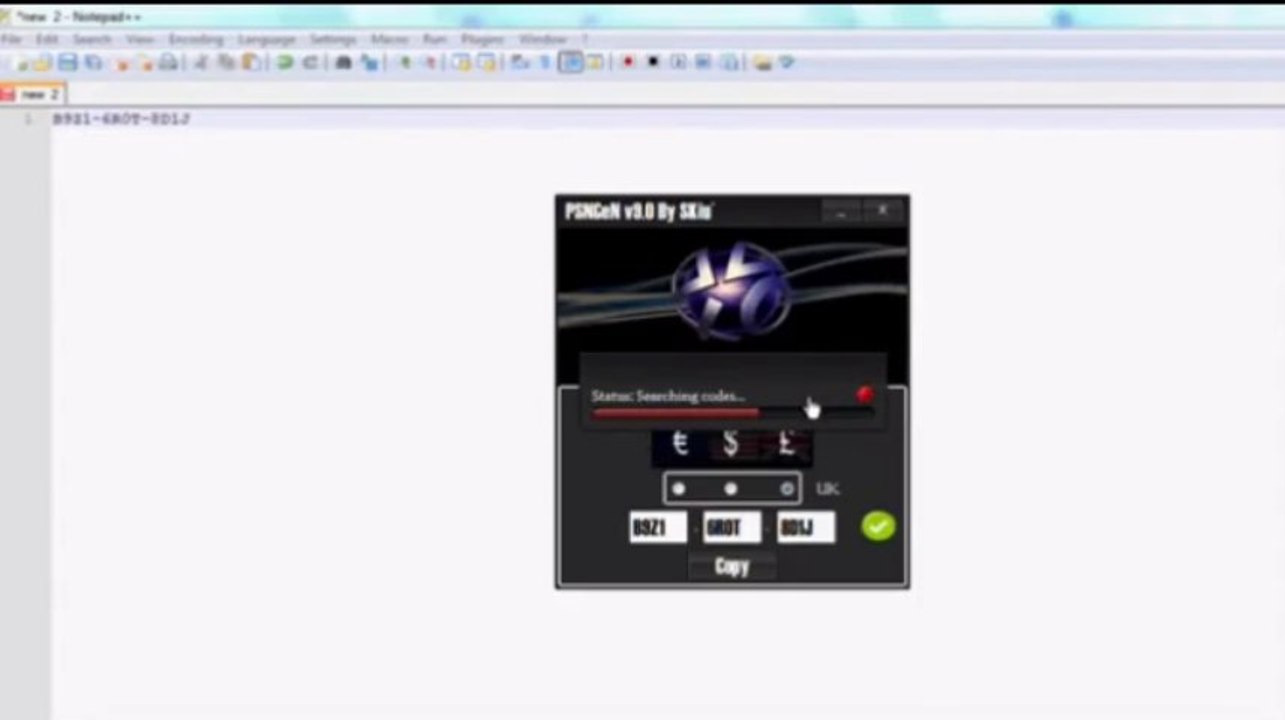Image resolution: width=1285 pixels, height=720 pixels.
Task: Open the Edit menu
Action: 47,39
